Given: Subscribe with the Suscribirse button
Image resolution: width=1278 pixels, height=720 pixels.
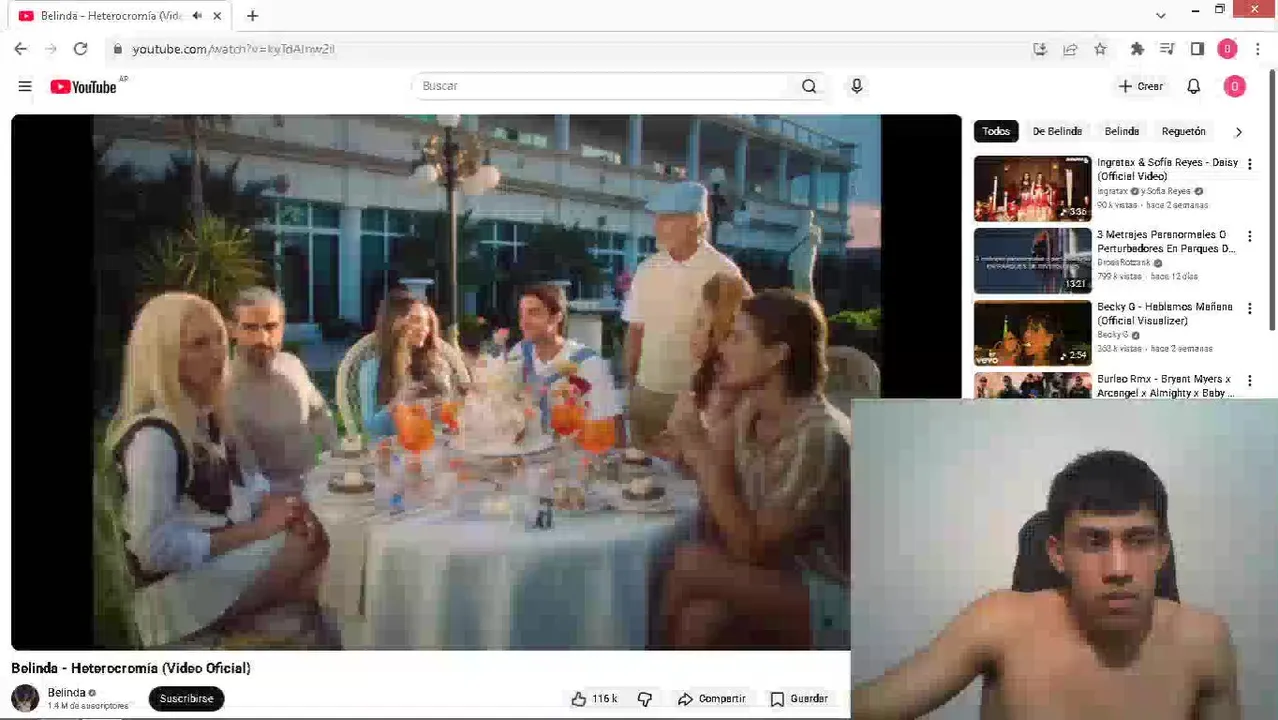Looking at the screenshot, I should pos(187,698).
